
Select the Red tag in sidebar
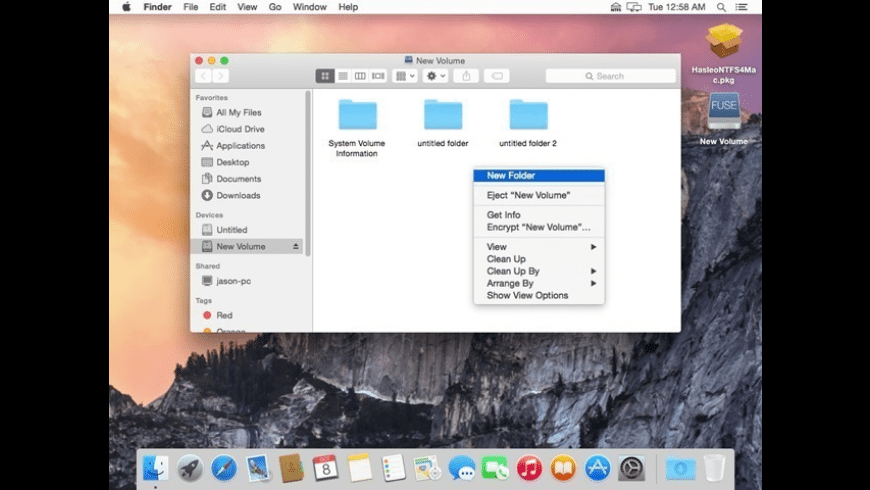tap(224, 315)
